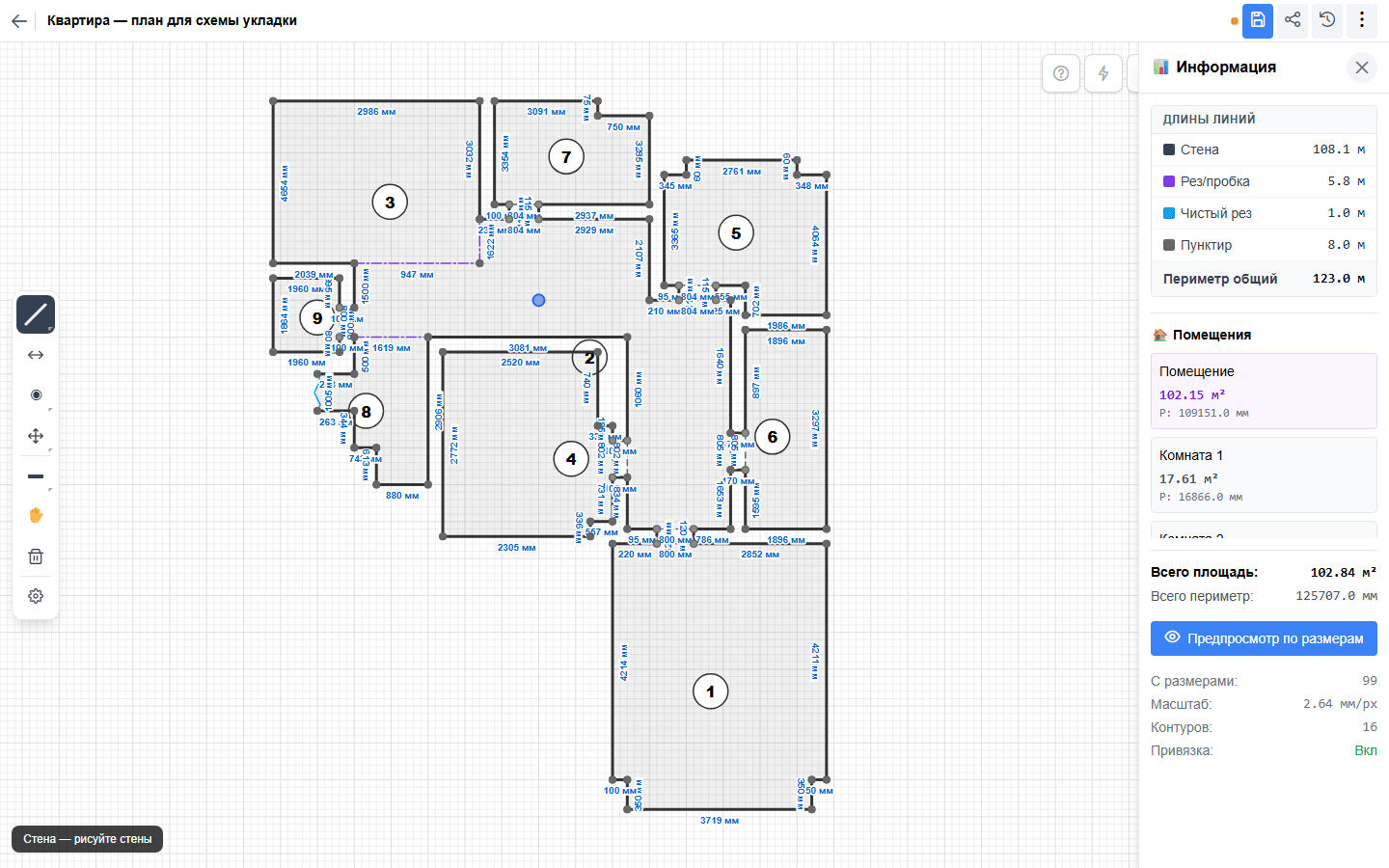Click the Пункtир gray swatch
This screenshot has width=1389, height=868.
[1169, 245]
